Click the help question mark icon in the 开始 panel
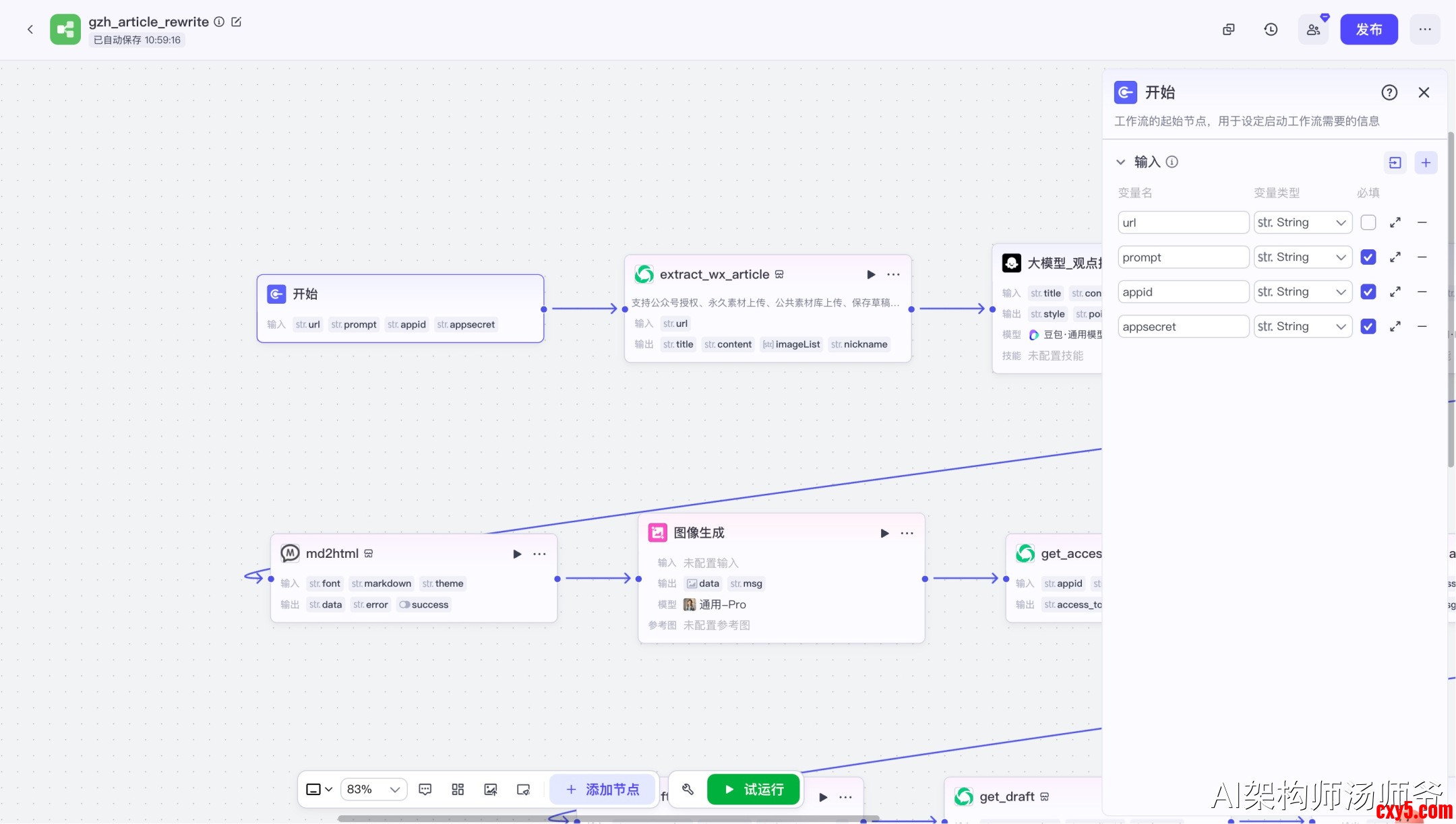This screenshot has height=824, width=1456. click(1389, 92)
